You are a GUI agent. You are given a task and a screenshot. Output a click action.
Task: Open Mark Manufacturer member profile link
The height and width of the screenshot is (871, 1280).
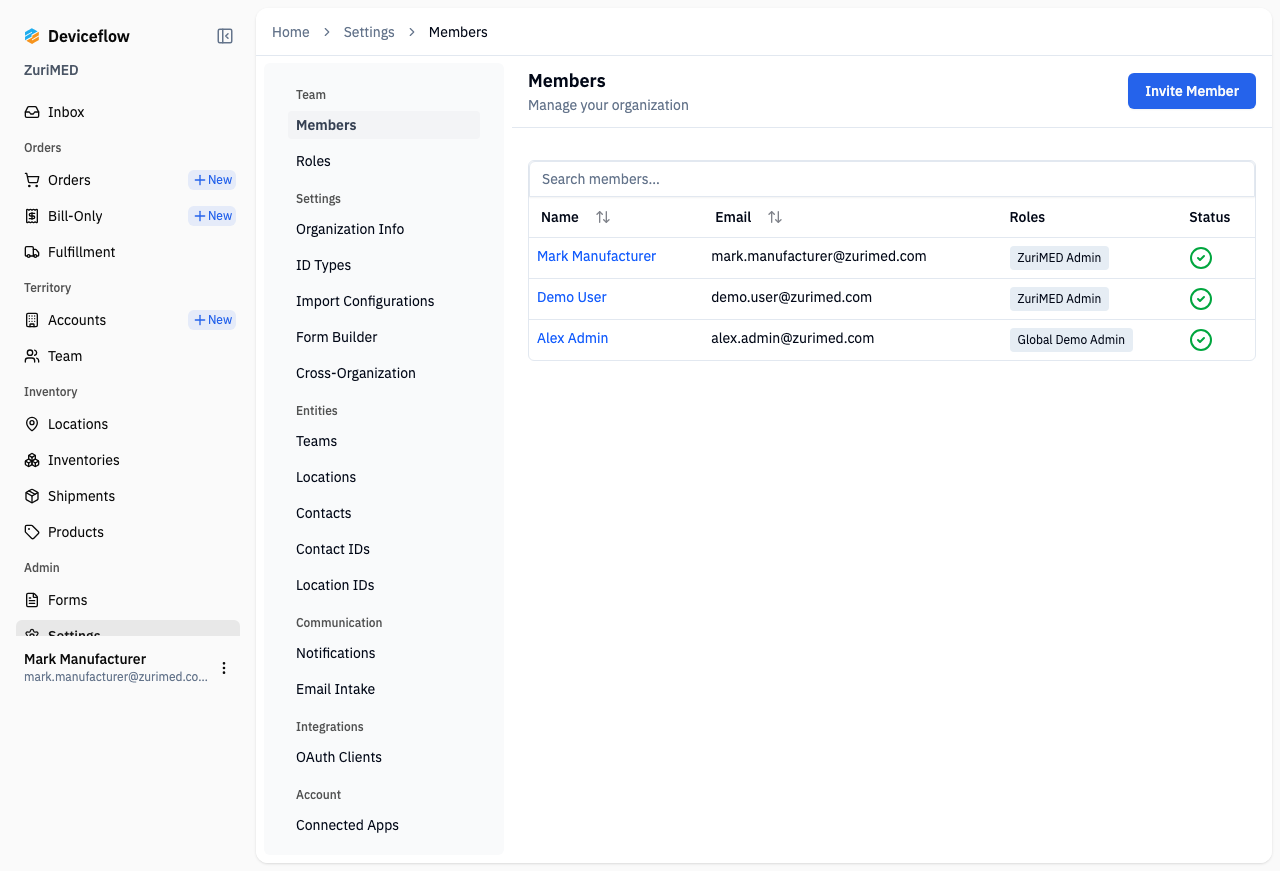click(596, 256)
